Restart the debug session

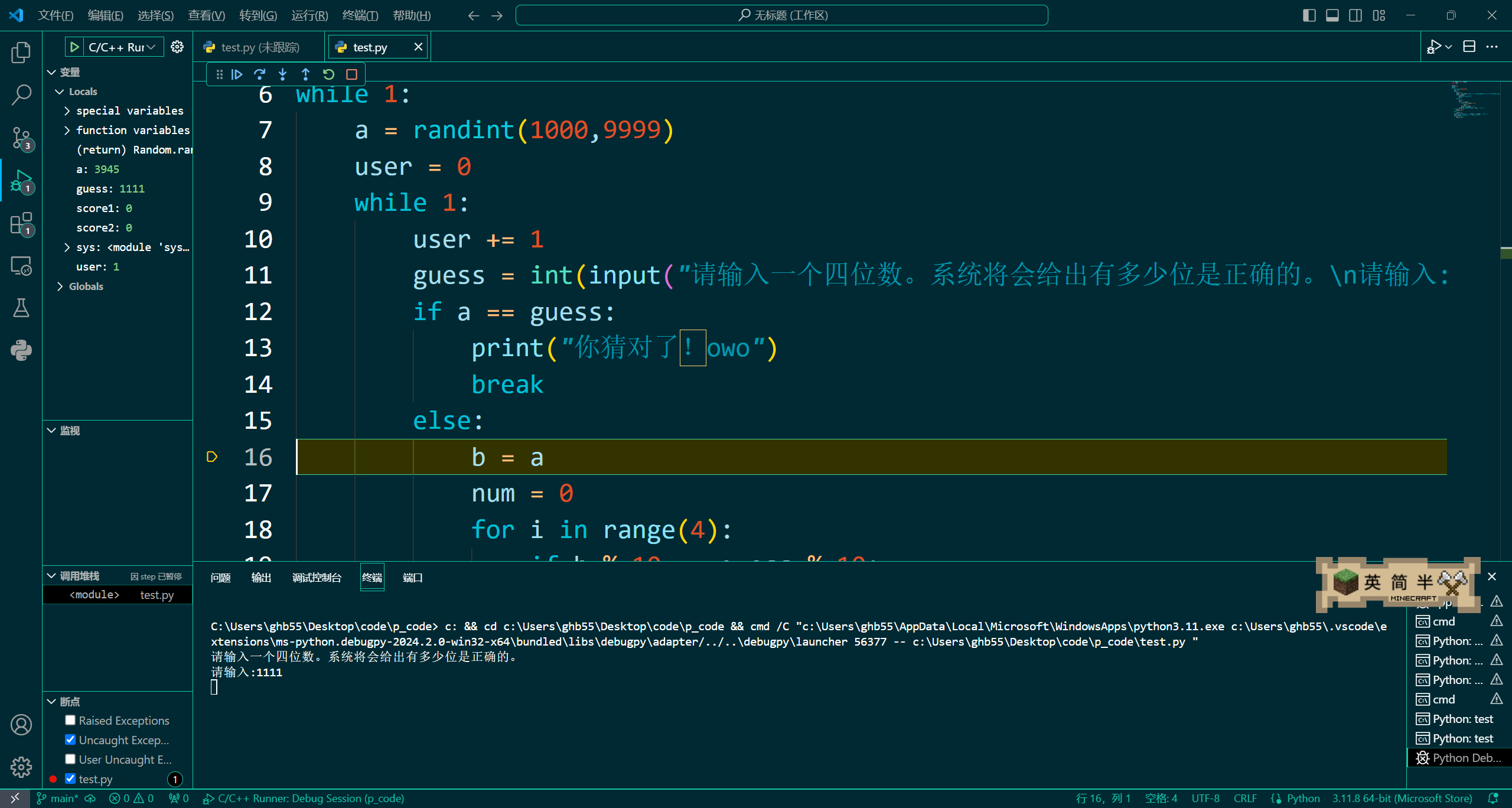(328, 74)
